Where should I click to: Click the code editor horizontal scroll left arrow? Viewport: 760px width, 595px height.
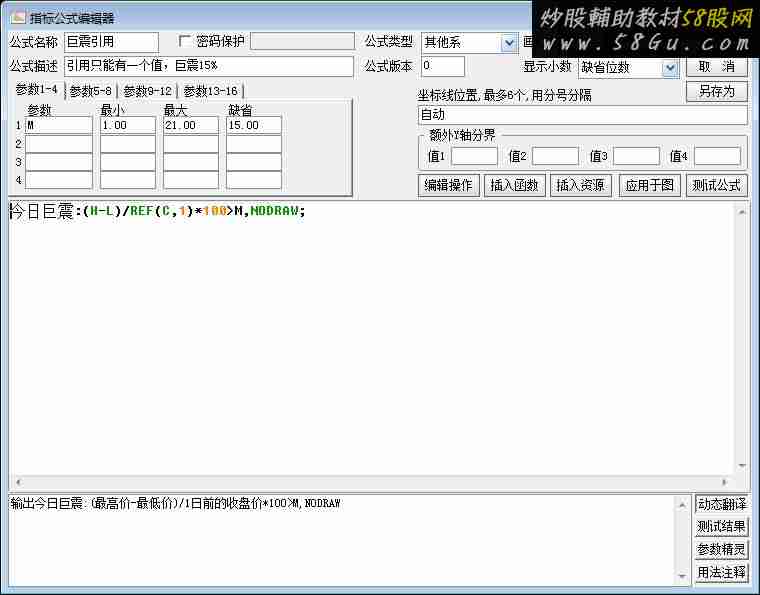[18, 482]
